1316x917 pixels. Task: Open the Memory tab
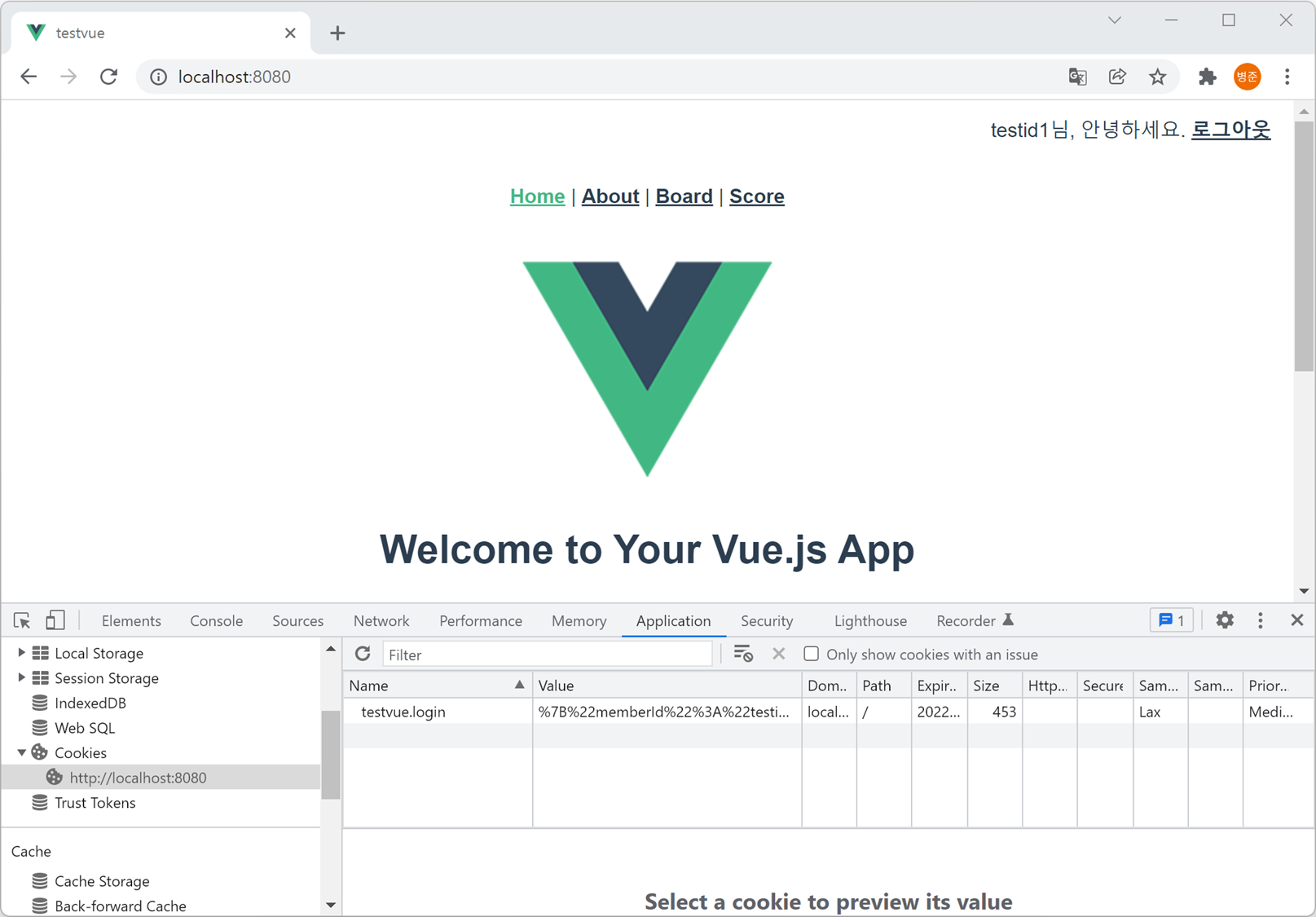[579, 621]
